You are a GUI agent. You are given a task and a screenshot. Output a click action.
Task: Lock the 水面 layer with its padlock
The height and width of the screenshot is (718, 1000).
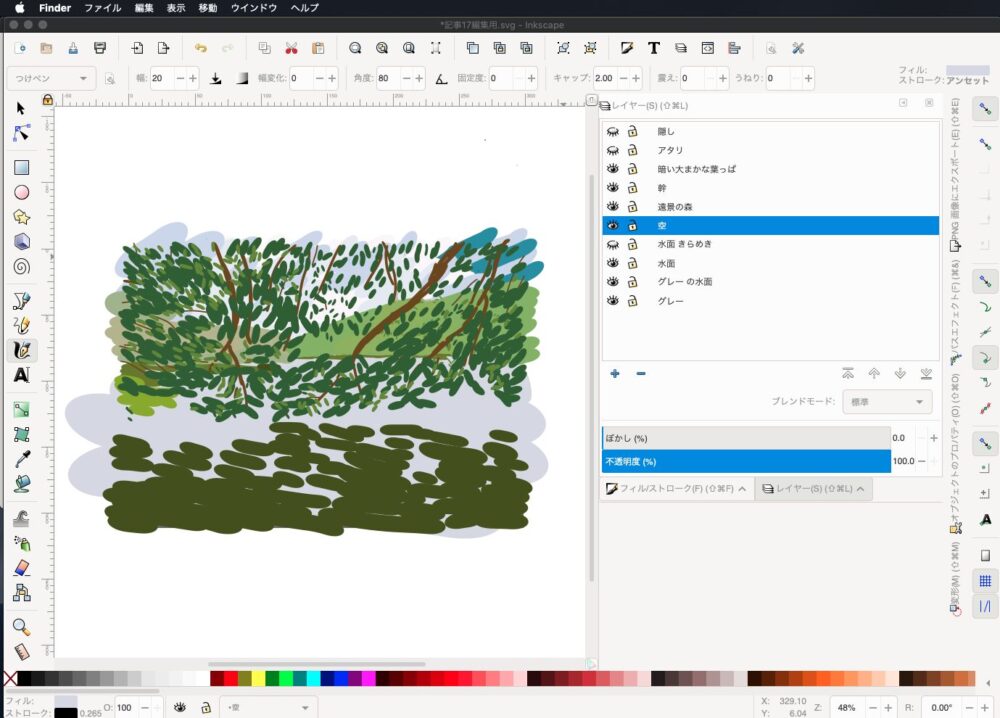click(633, 263)
